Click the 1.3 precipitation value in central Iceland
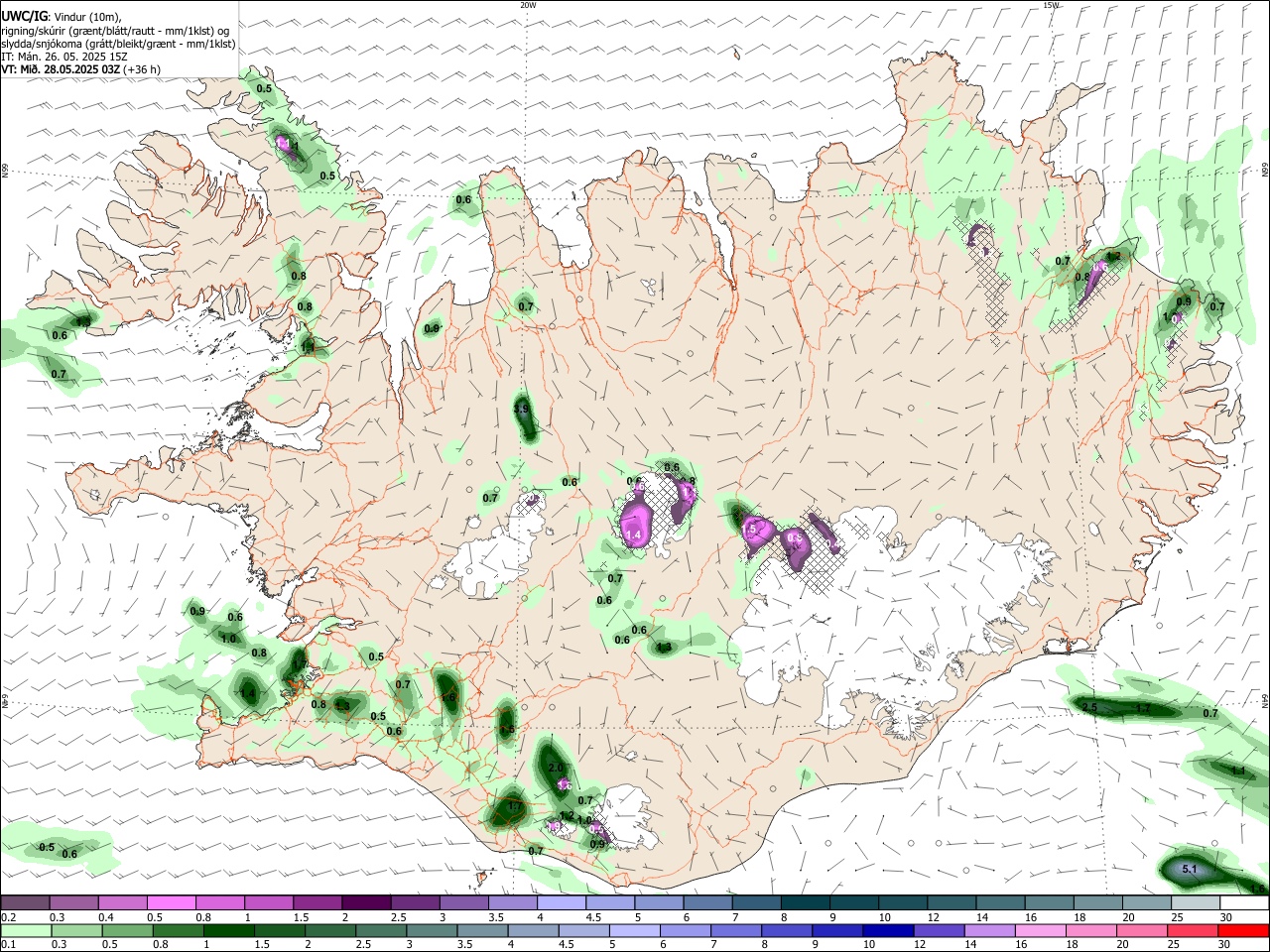1270x952 pixels. 665,648
